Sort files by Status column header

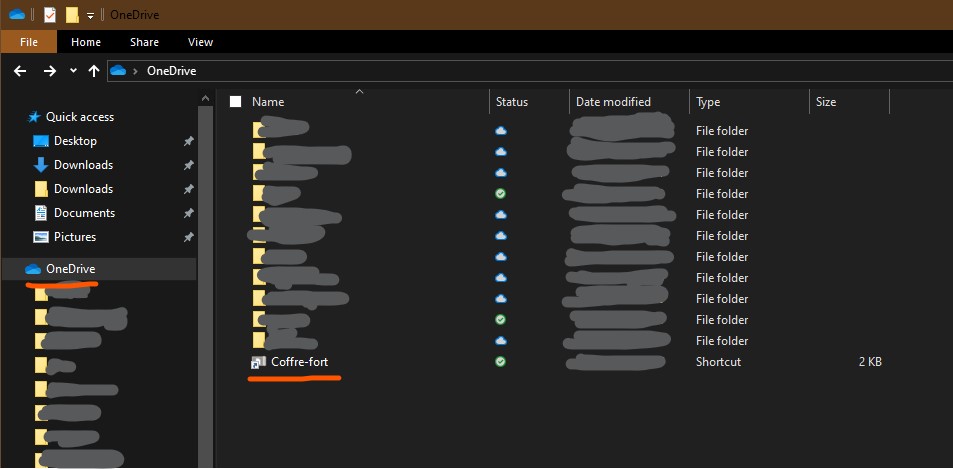point(511,102)
